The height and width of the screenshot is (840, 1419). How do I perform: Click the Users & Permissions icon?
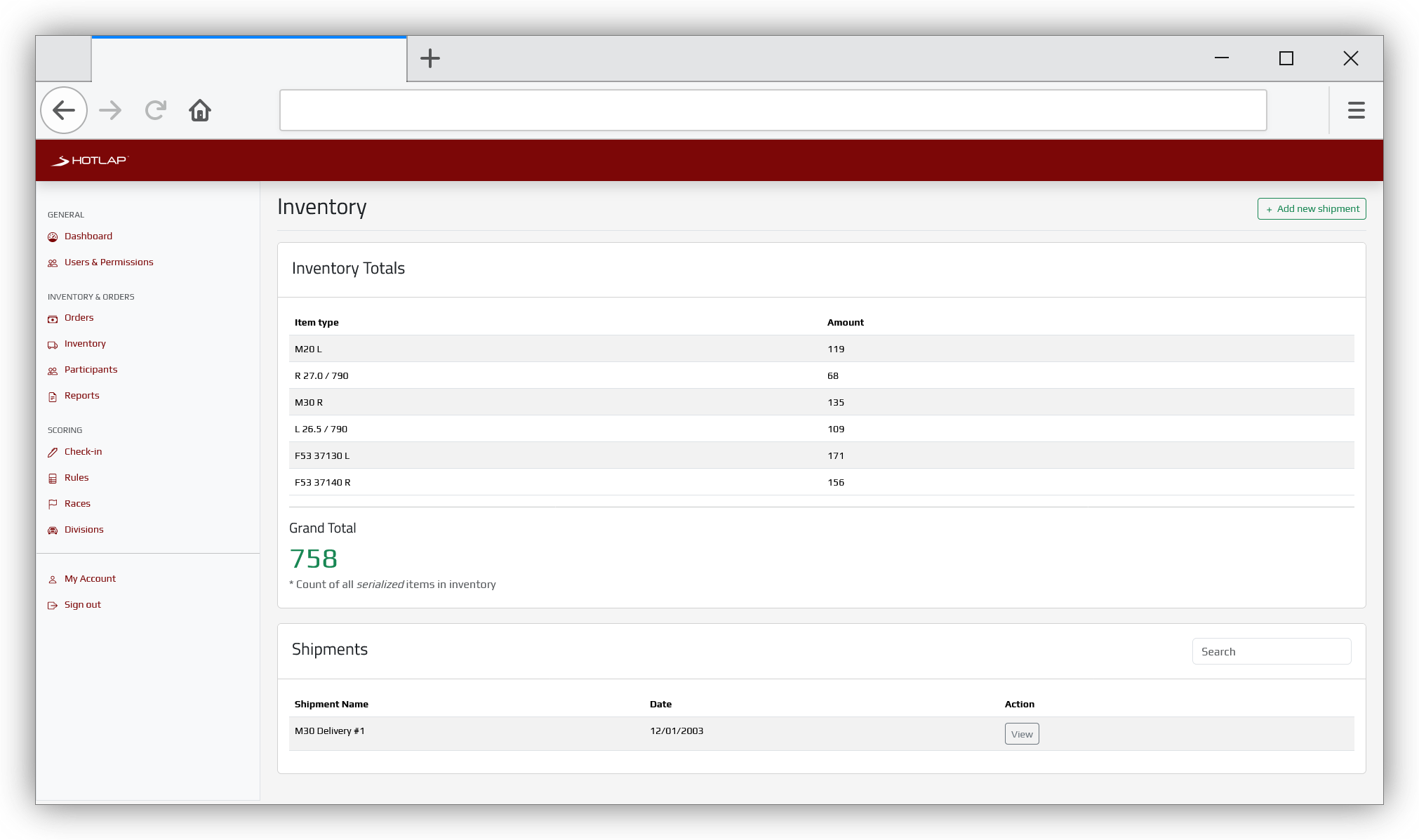53,262
